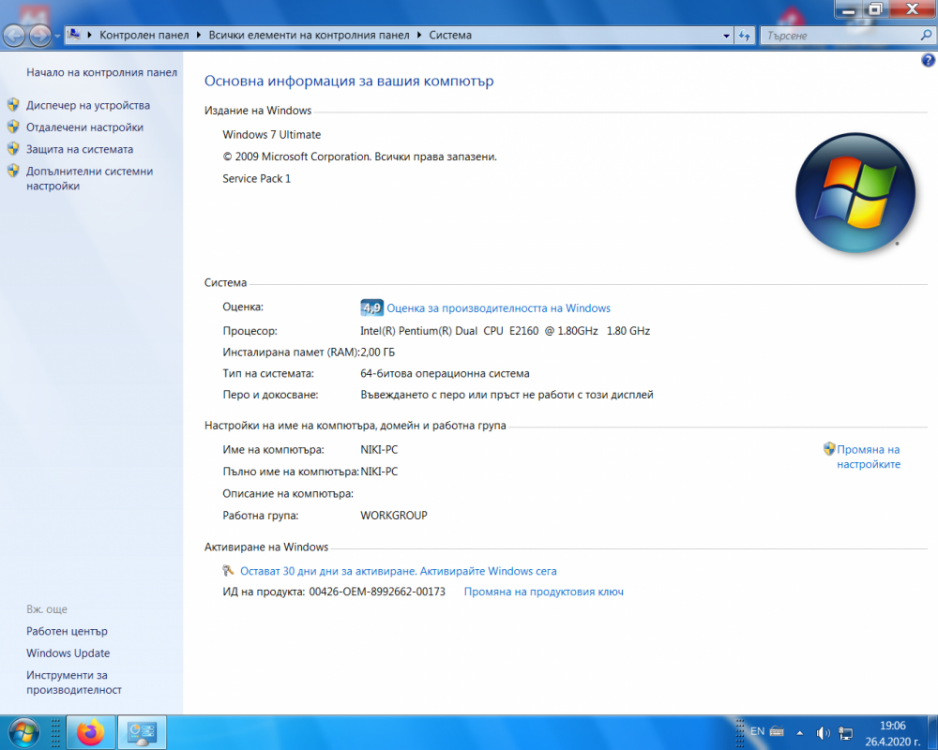Click the processor value Intel(R) Pentium(R) Dual
Image resolution: width=938 pixels, height=750 pixels.
coord(505,331)
